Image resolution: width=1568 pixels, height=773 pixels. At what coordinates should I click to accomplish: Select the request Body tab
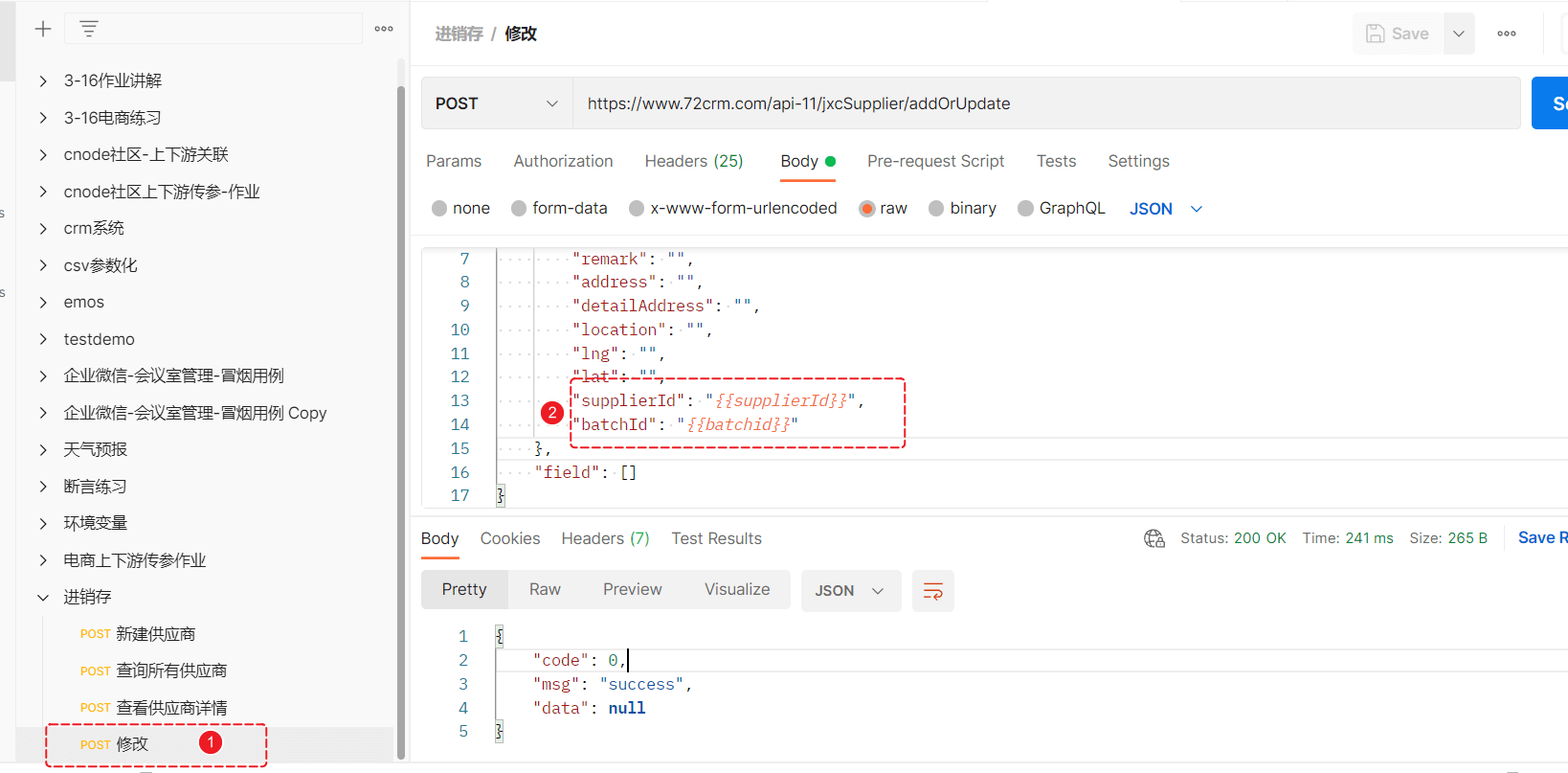click(808, 161)
